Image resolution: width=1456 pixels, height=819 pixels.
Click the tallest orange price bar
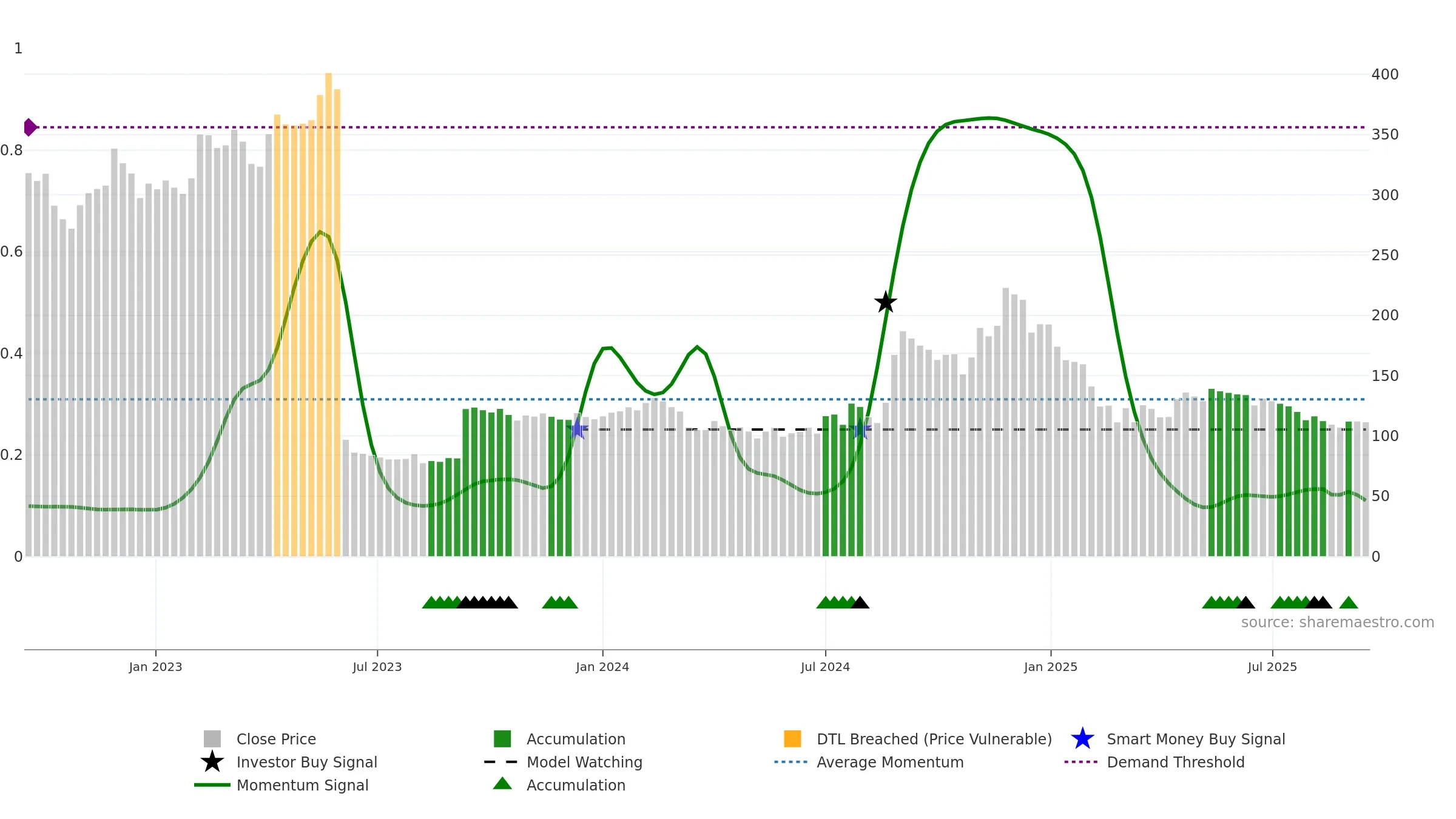(x=328, y=314)
